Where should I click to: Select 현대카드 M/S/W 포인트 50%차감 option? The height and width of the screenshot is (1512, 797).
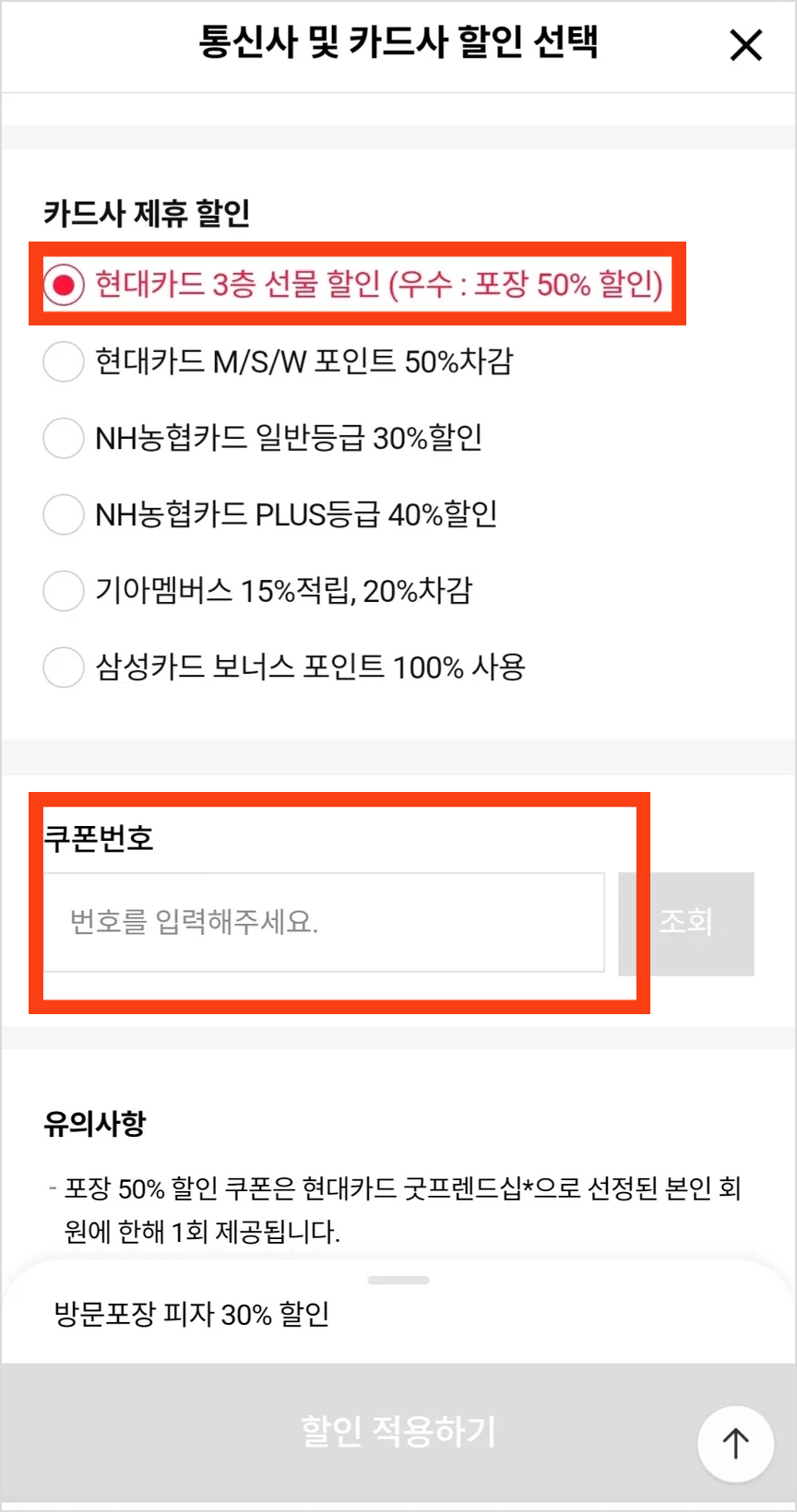[63, 361]
